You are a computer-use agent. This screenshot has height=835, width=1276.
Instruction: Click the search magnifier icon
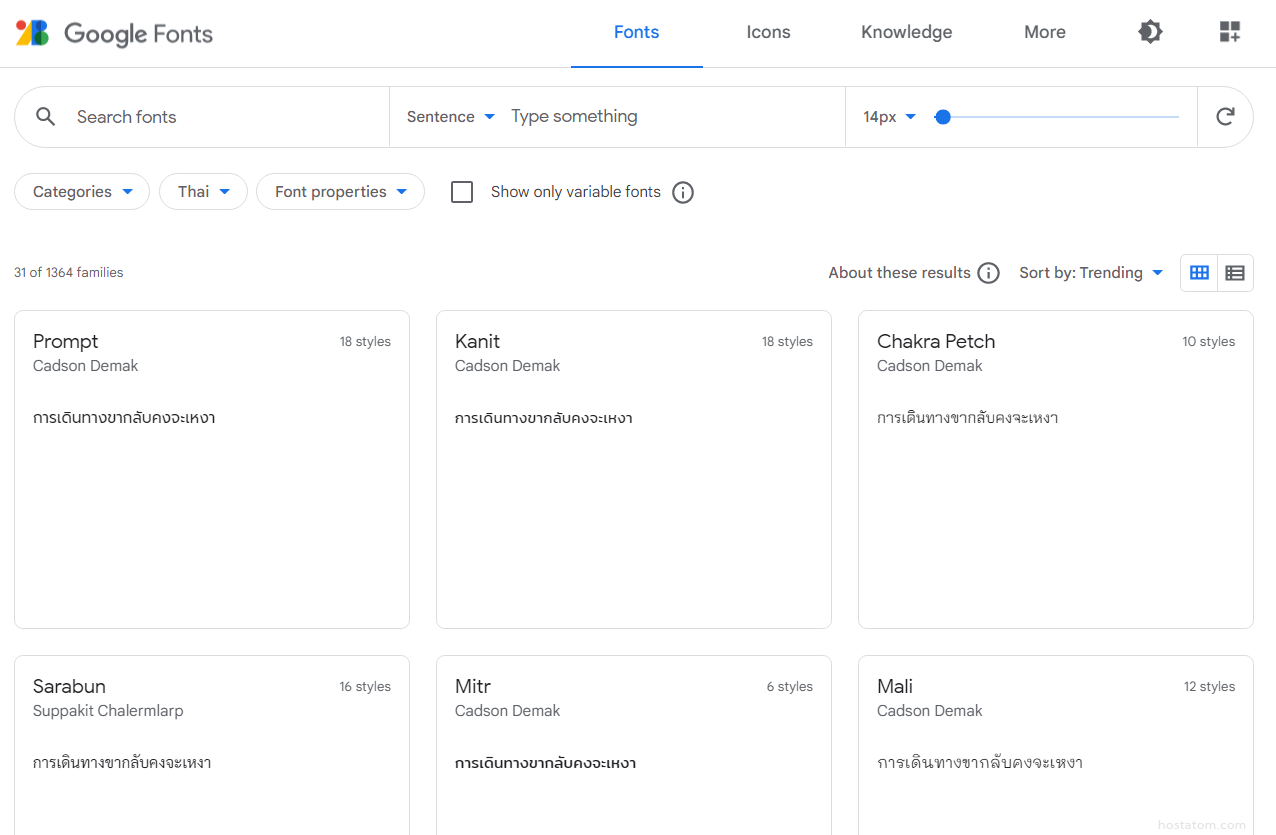point(45,117)
